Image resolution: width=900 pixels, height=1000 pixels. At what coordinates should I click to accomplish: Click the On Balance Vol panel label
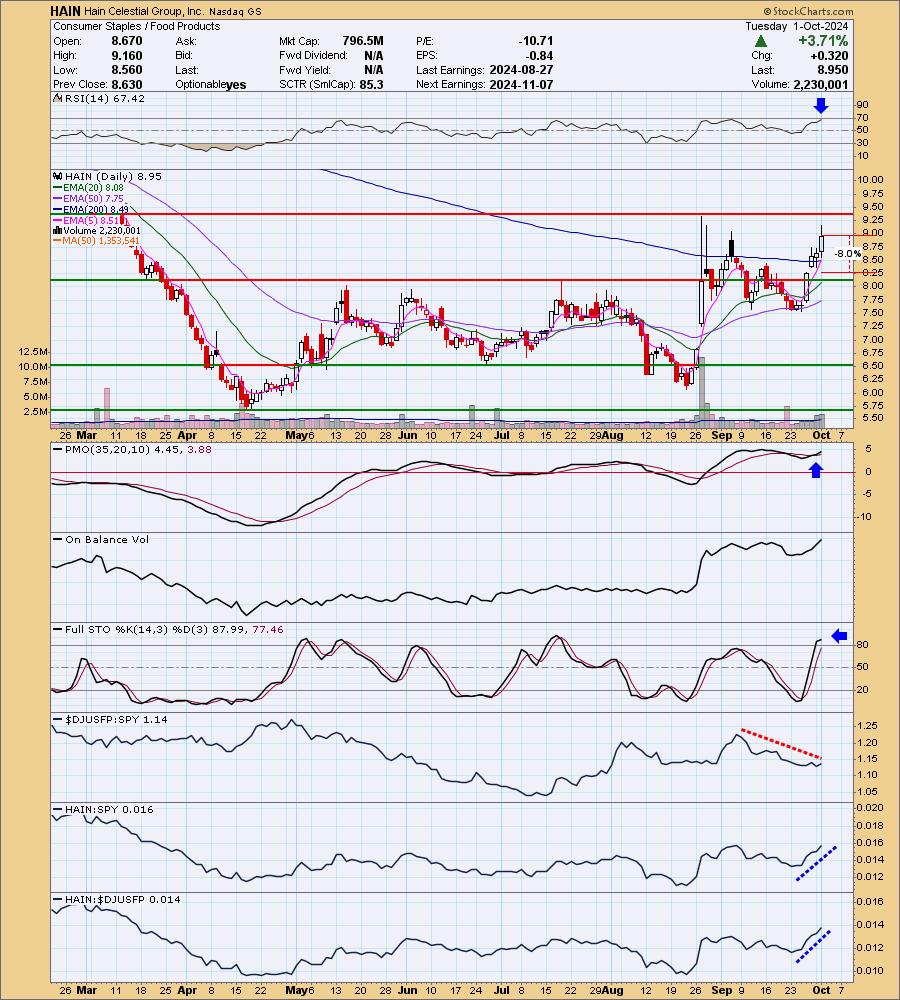click(107, 540)
